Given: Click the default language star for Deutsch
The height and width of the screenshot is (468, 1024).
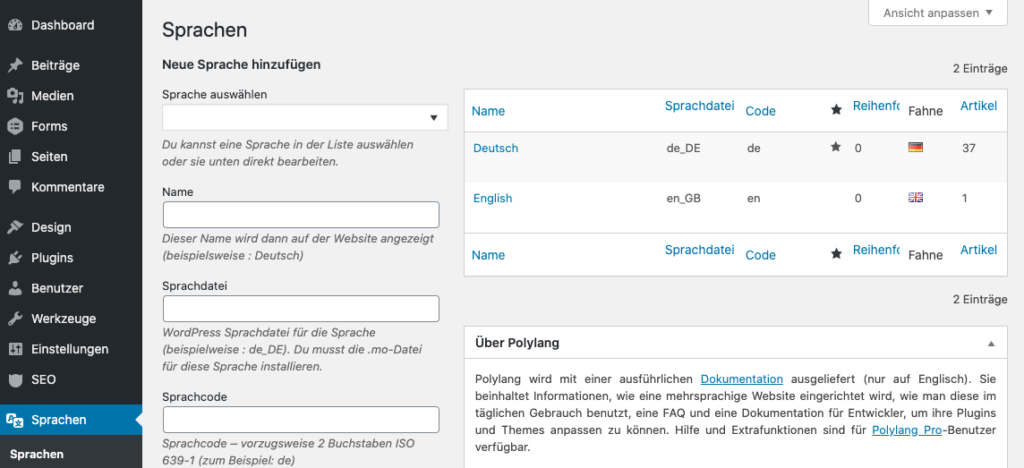Looking at the screenshot, I should coord(835,147).
